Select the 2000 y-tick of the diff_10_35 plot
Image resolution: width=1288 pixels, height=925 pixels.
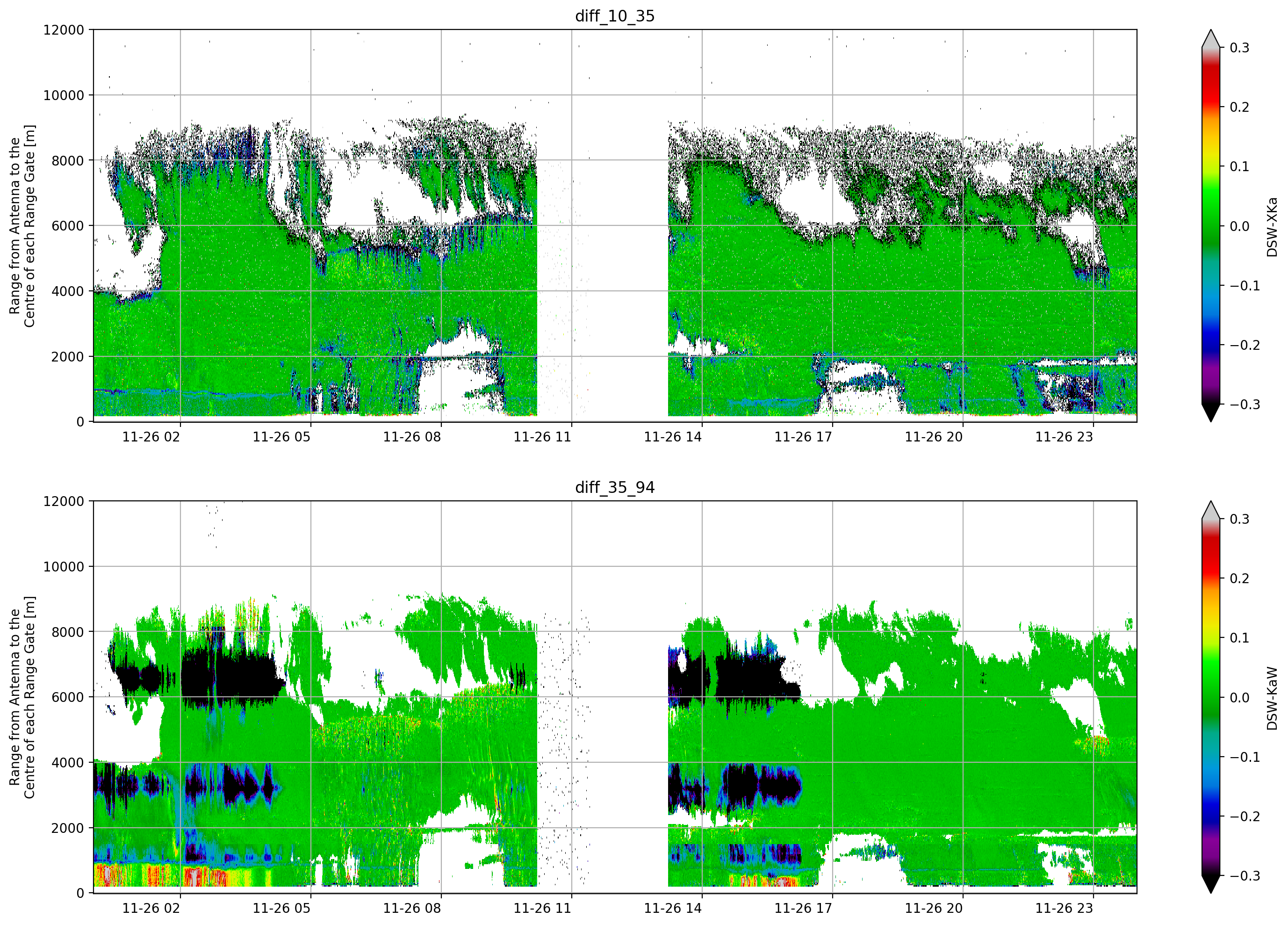click(68, 357)
